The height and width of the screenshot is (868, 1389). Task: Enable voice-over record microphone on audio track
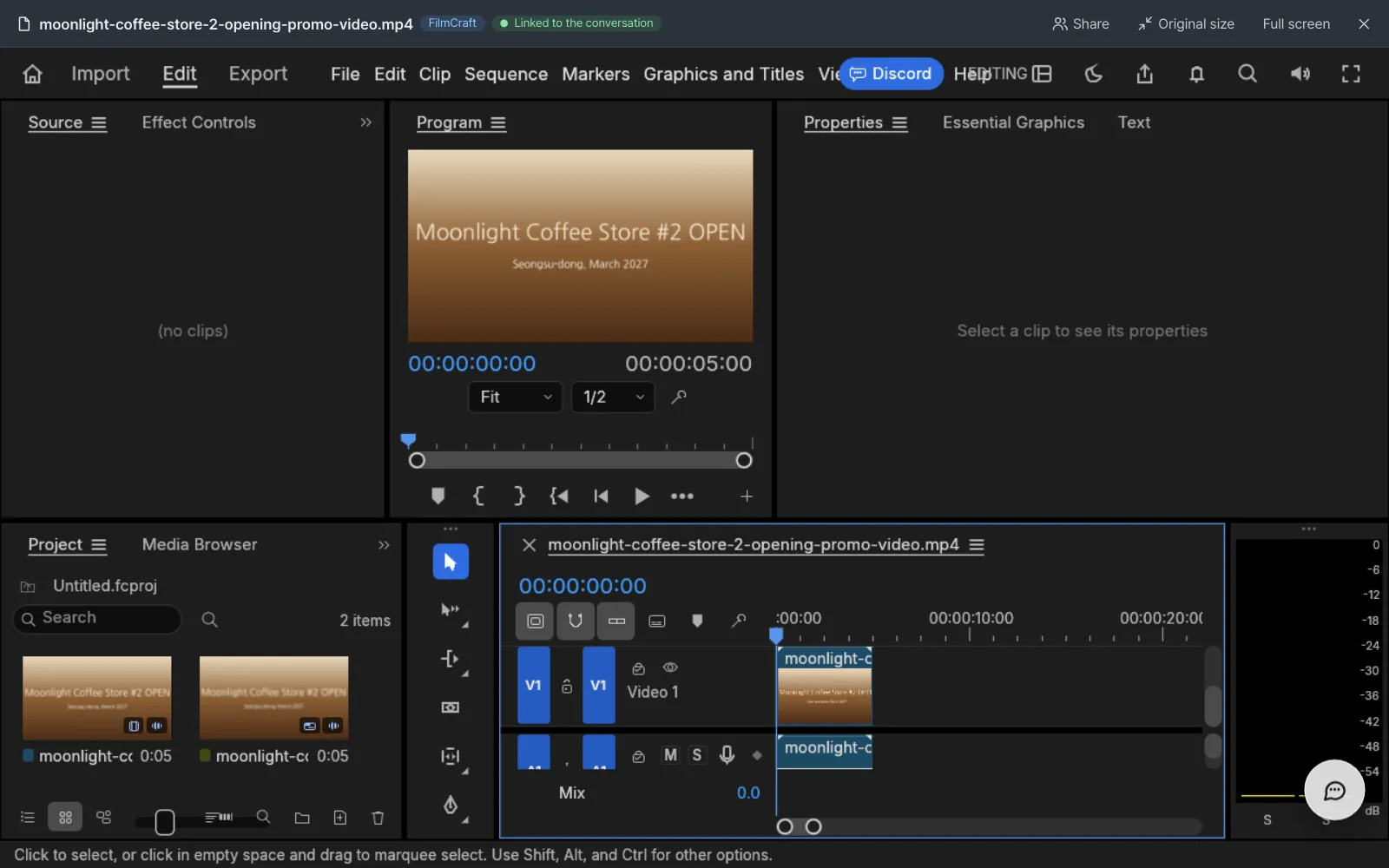coord(727,755)
